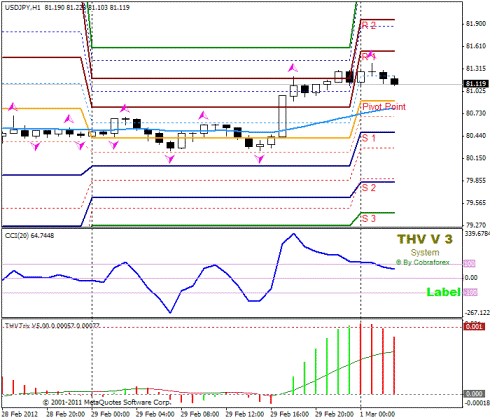The height and width of the screenshot is (420, 490).
Task: Click the 79.855 price axis value
Action: (476, 180)
